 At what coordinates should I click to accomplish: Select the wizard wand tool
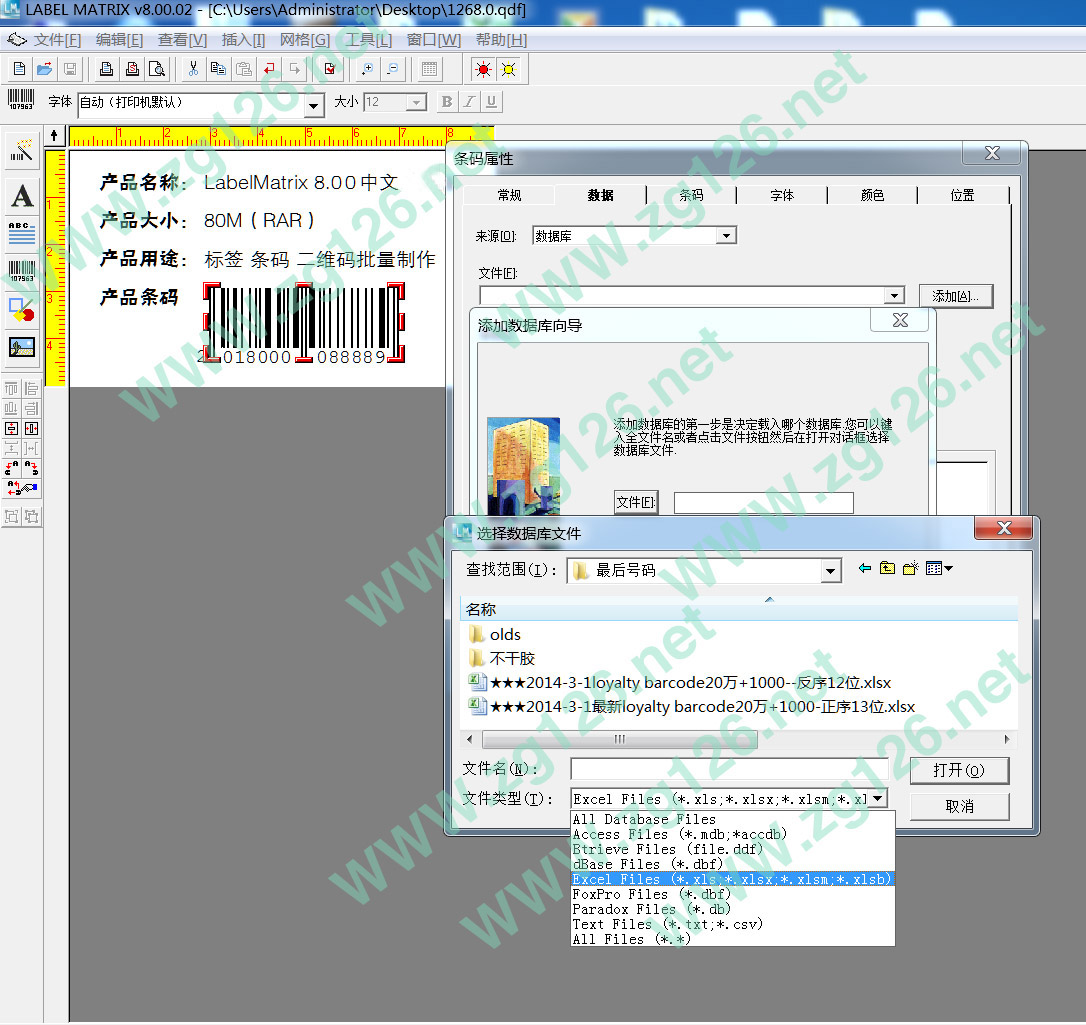click(x=21, y=152)
